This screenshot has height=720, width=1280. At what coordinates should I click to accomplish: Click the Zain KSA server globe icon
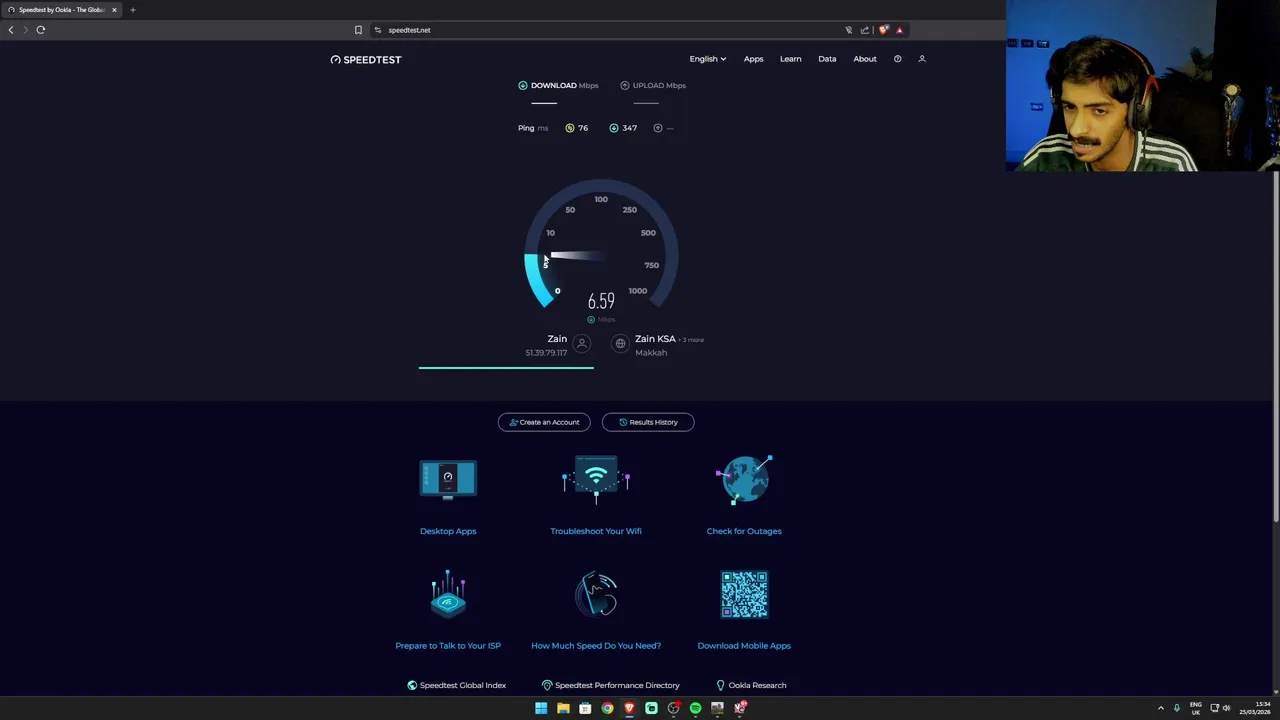[620, 344]
